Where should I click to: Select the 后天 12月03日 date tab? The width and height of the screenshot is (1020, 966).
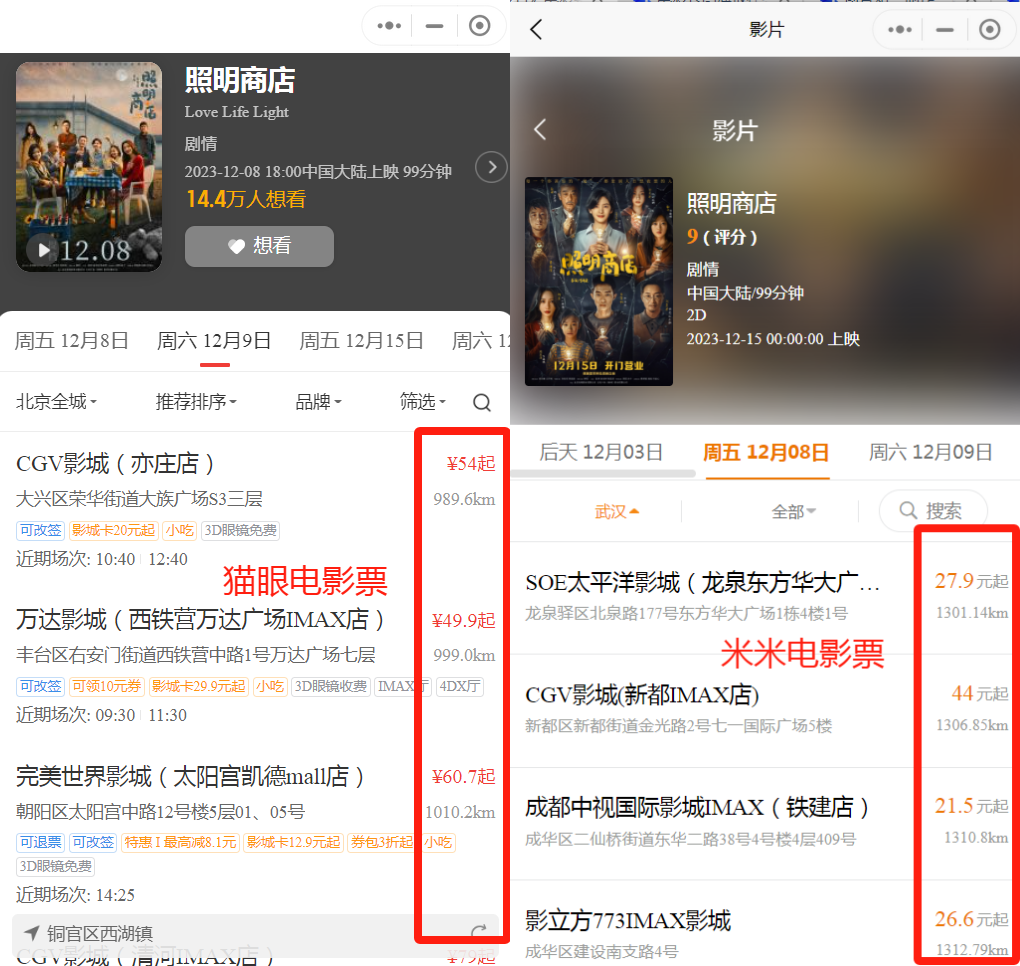pyautogui.click(x=601, y=452)
